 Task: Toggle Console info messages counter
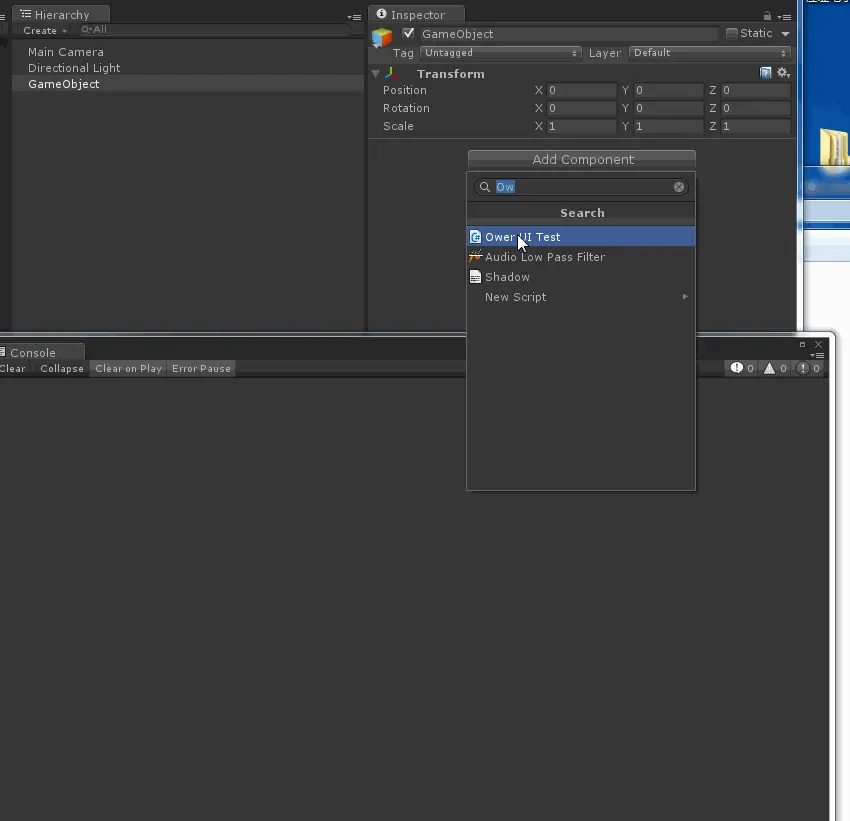(x=742, y=369)
